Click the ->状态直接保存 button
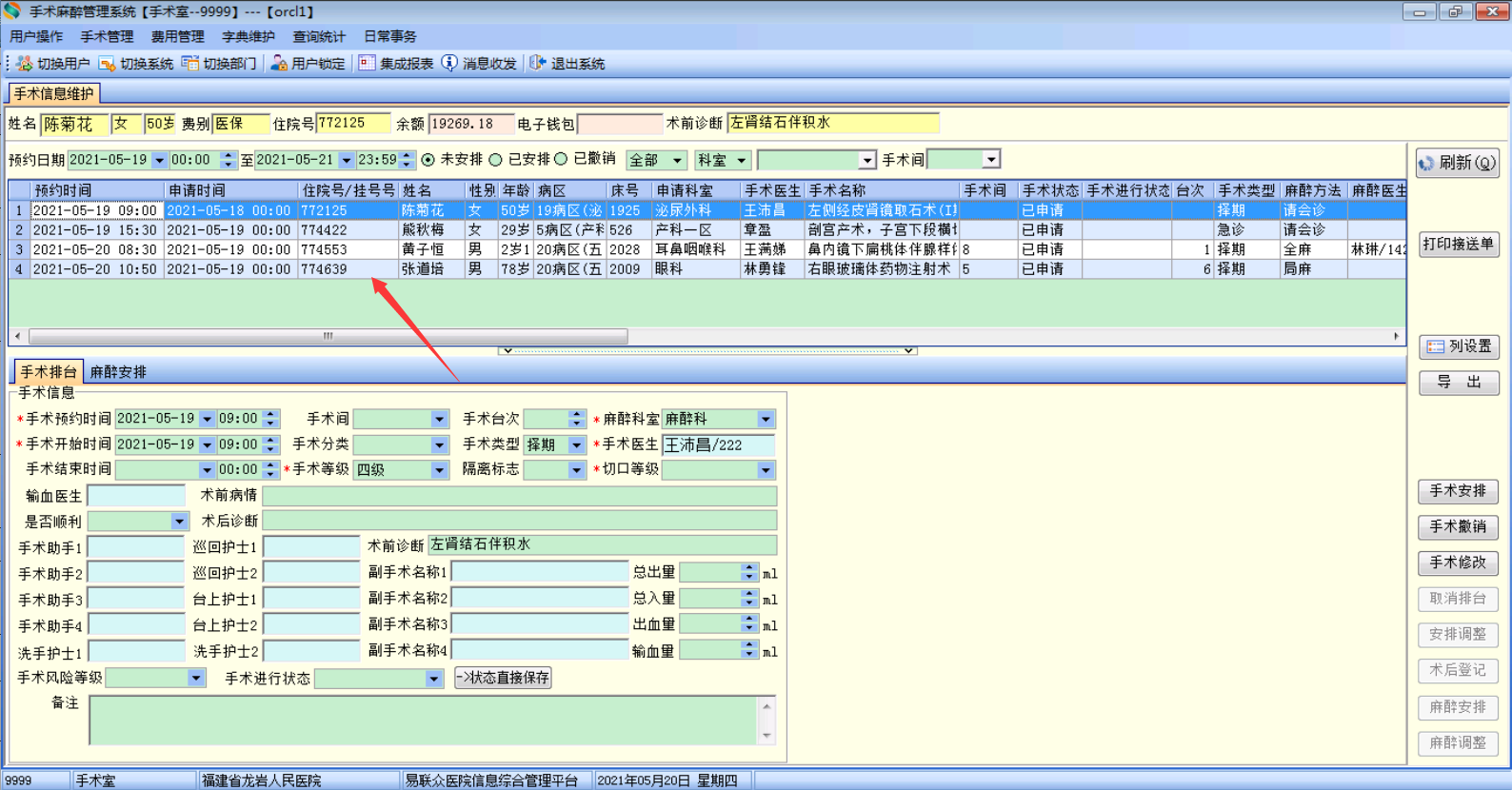The height and width of the screenshot is (790, 1512). click(504, 678)
